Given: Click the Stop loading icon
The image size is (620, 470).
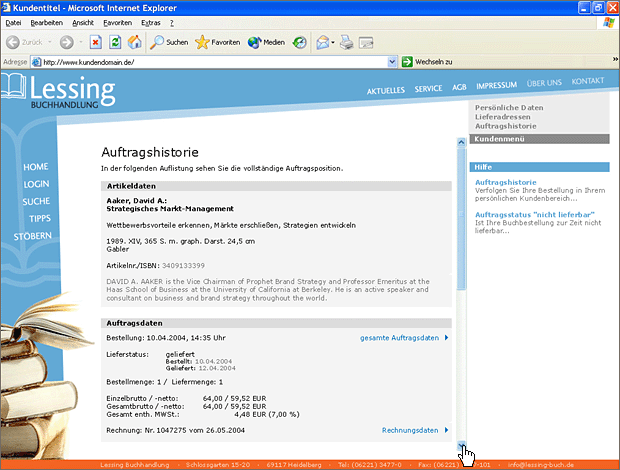Looking at the screenshot, I should click(x=96, y=42).
